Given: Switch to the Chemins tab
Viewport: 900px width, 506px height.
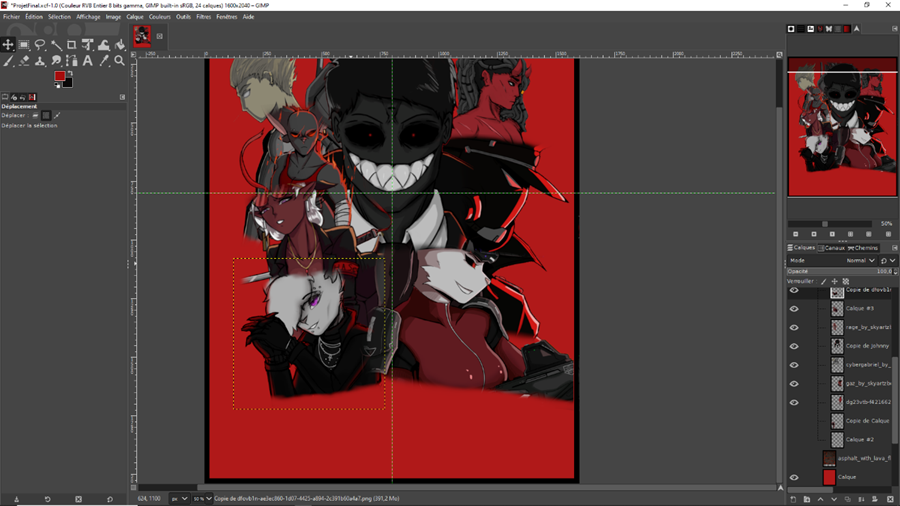Looking at the screenshot, I should click(863, 248).
